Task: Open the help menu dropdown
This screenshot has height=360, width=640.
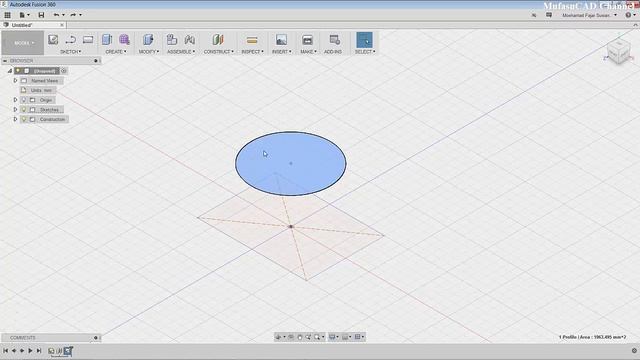Action: pyautogui.click(x=630, y=15)
